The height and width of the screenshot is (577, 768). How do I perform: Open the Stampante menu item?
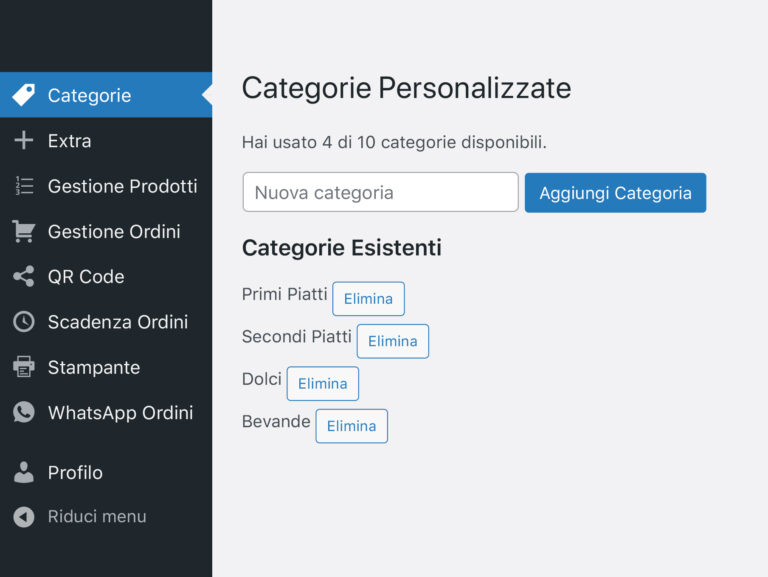pos(106,367)
